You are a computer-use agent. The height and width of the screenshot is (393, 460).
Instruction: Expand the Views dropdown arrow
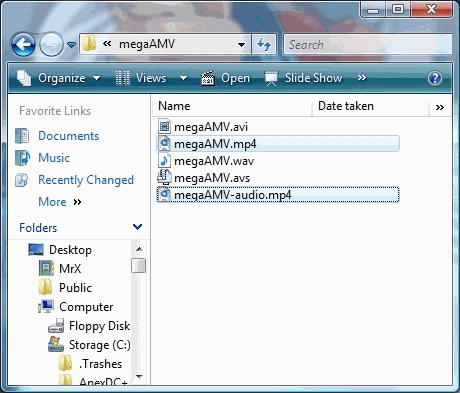click(x=183, y=78)
